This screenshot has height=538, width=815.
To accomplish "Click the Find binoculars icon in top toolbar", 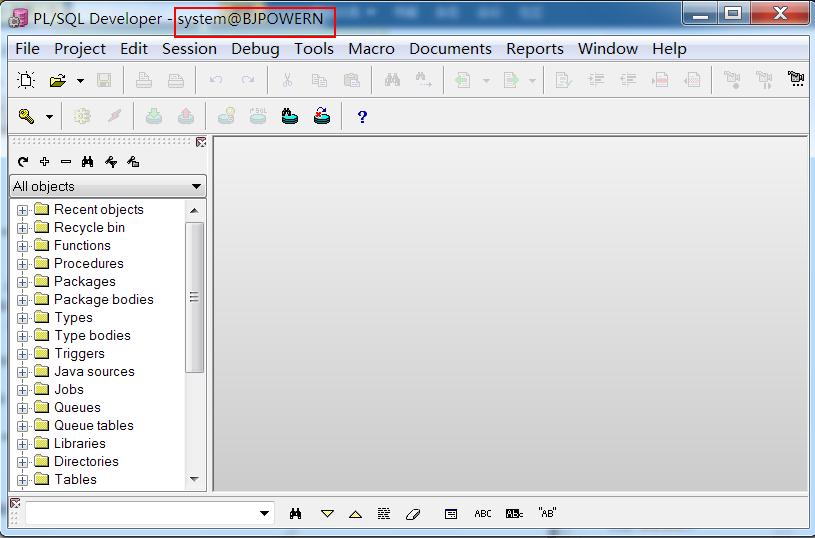I will 392,80.
